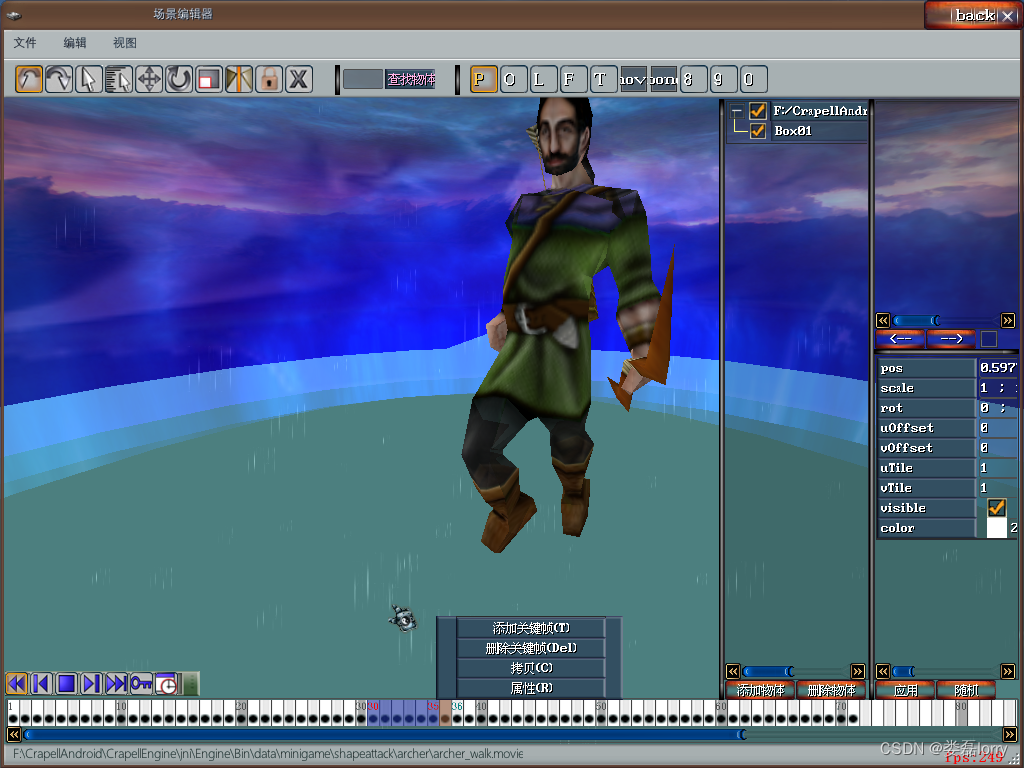
Task: Click the 随机 random button
Action: pyautogui.click(x=966, y=690)
